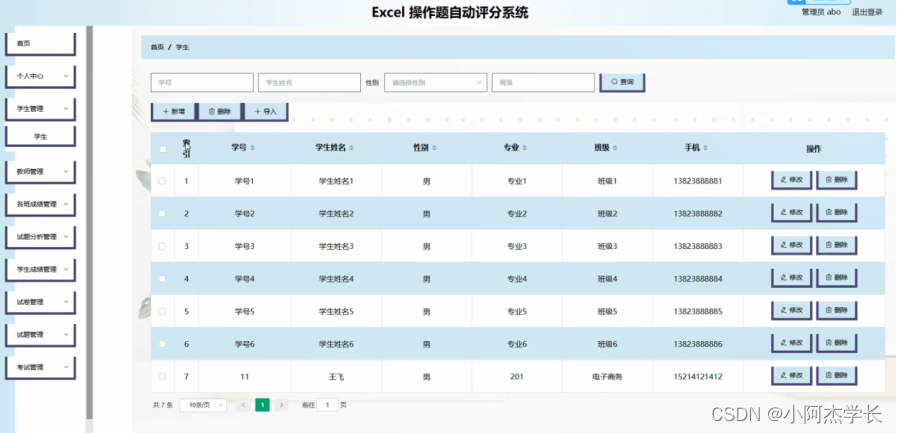Expand the 各班成绩管理 sidebar menu
This screenshot has width=898, height=433.
[x=40, y=204]
